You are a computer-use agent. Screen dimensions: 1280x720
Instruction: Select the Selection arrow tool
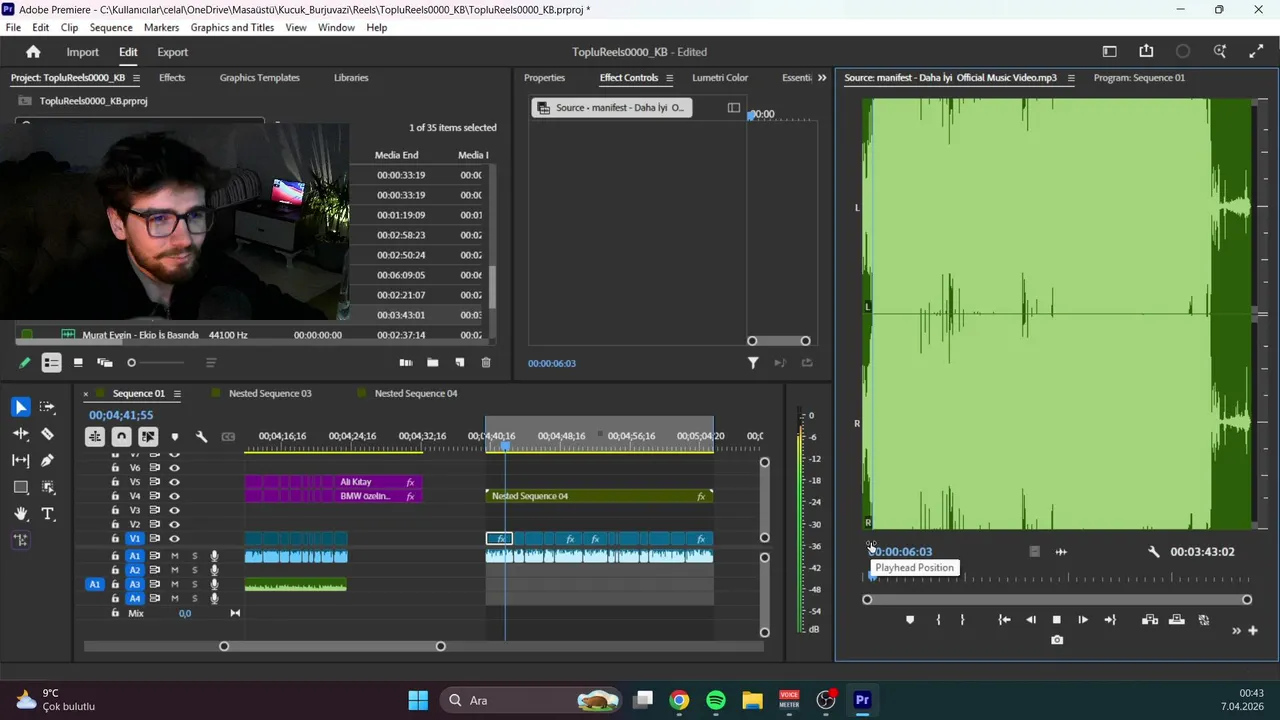click(x=20, y=407)
